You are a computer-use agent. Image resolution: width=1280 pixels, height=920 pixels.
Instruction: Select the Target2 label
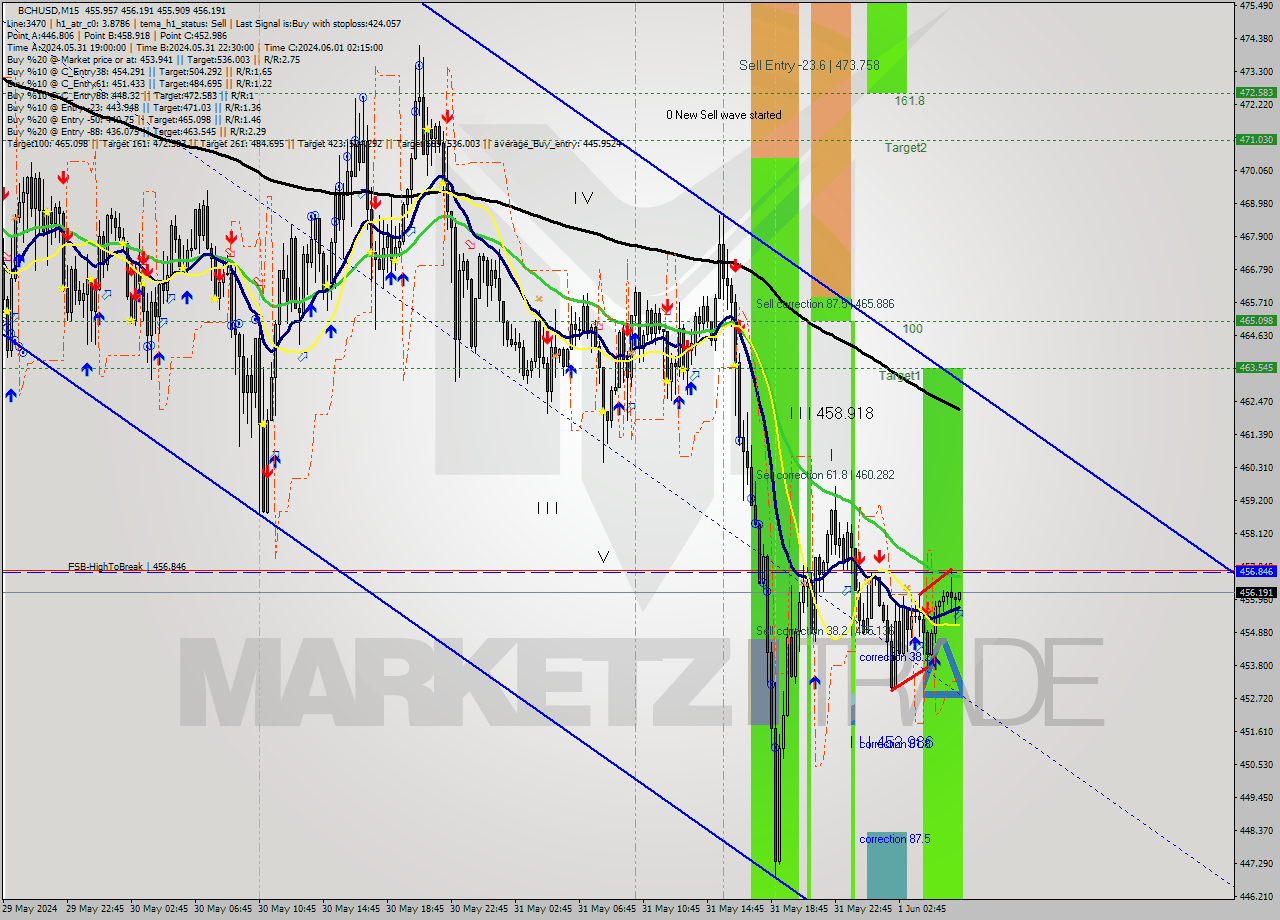[x=905, y=147]
